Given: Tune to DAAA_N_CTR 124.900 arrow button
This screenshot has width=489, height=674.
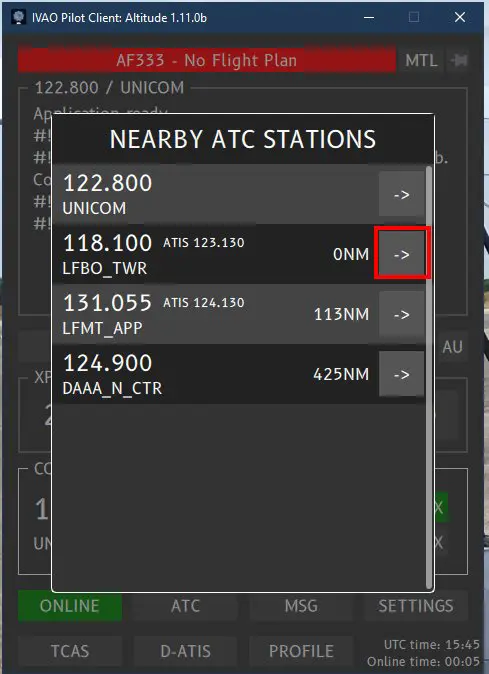Looking at the screenshot, I should 401,374.
